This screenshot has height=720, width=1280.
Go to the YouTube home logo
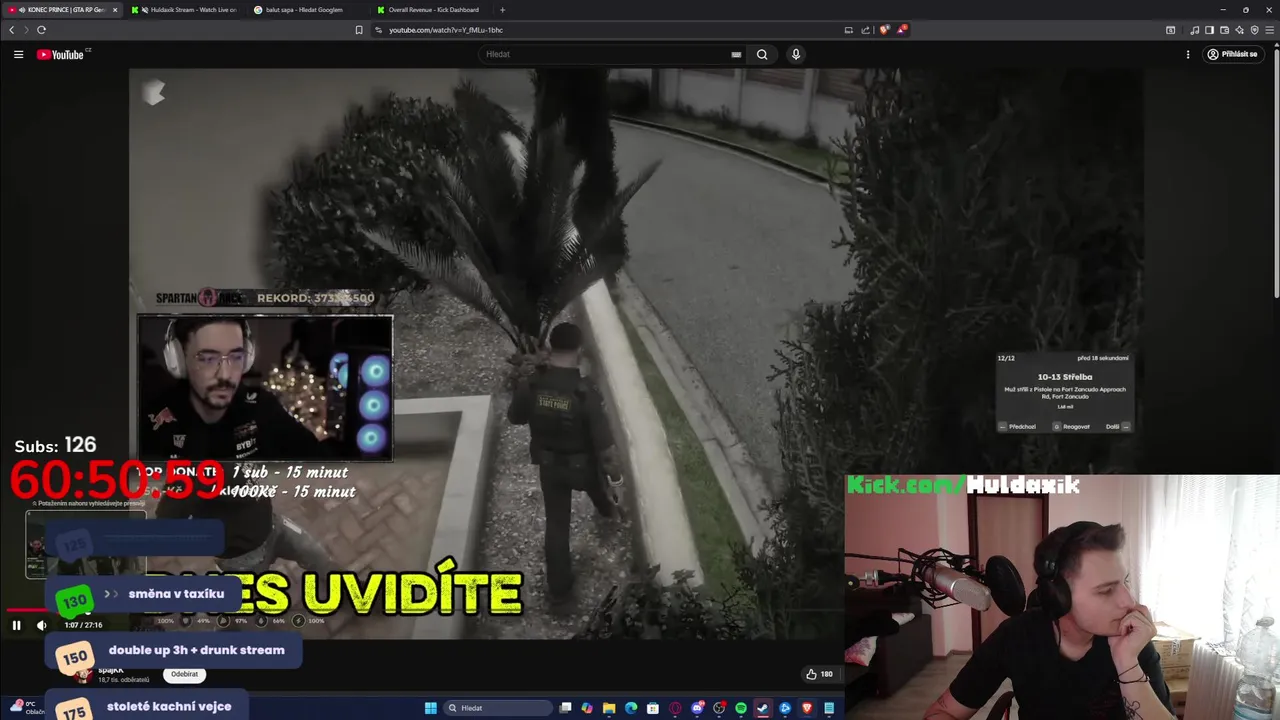63,54
